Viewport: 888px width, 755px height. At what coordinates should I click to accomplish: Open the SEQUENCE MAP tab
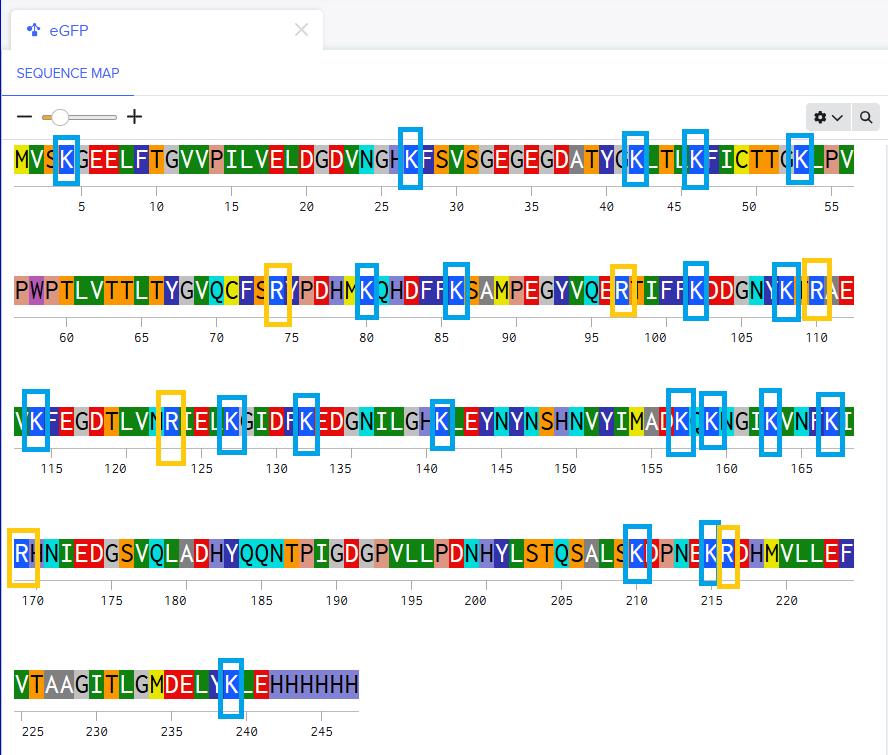[68, 73]
